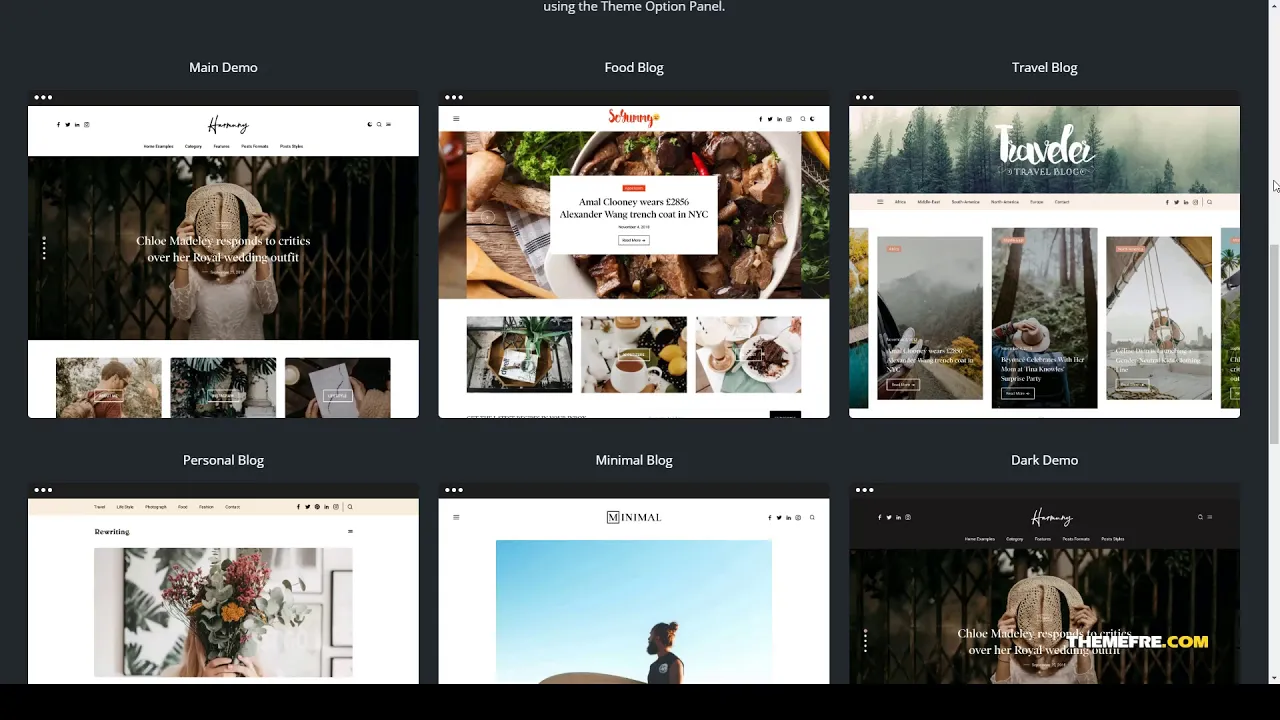Select Europe in Travel Blog nav
This screenshot has height=720, width=1280.
(x=1037, y=202)
